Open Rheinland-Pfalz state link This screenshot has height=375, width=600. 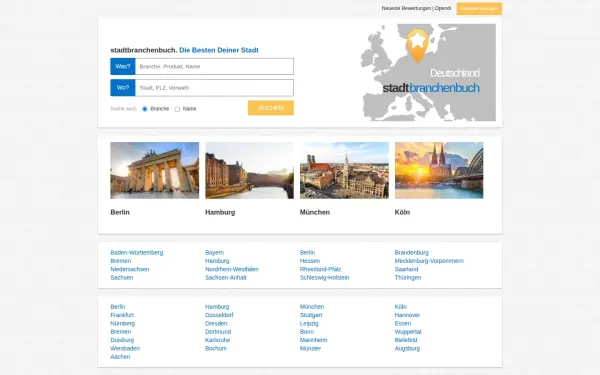point(320,269)
